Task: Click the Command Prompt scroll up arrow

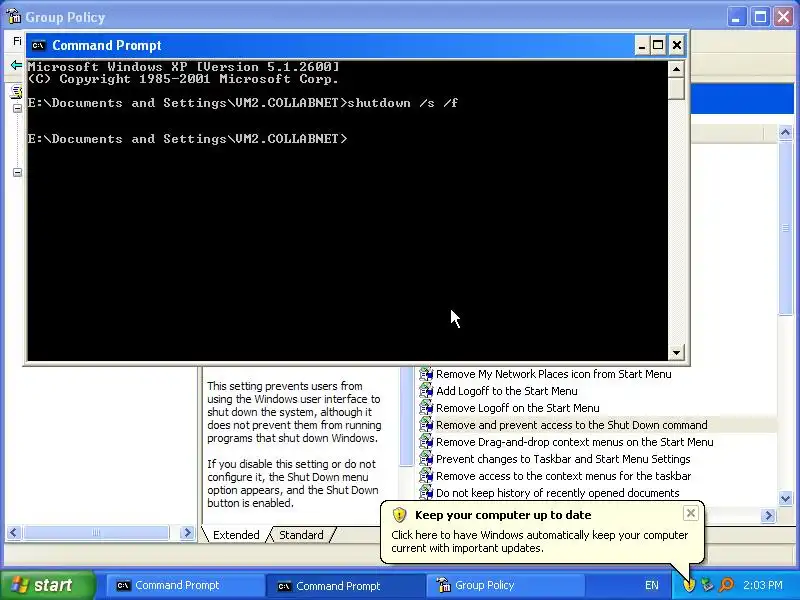Action: (676, 69)
